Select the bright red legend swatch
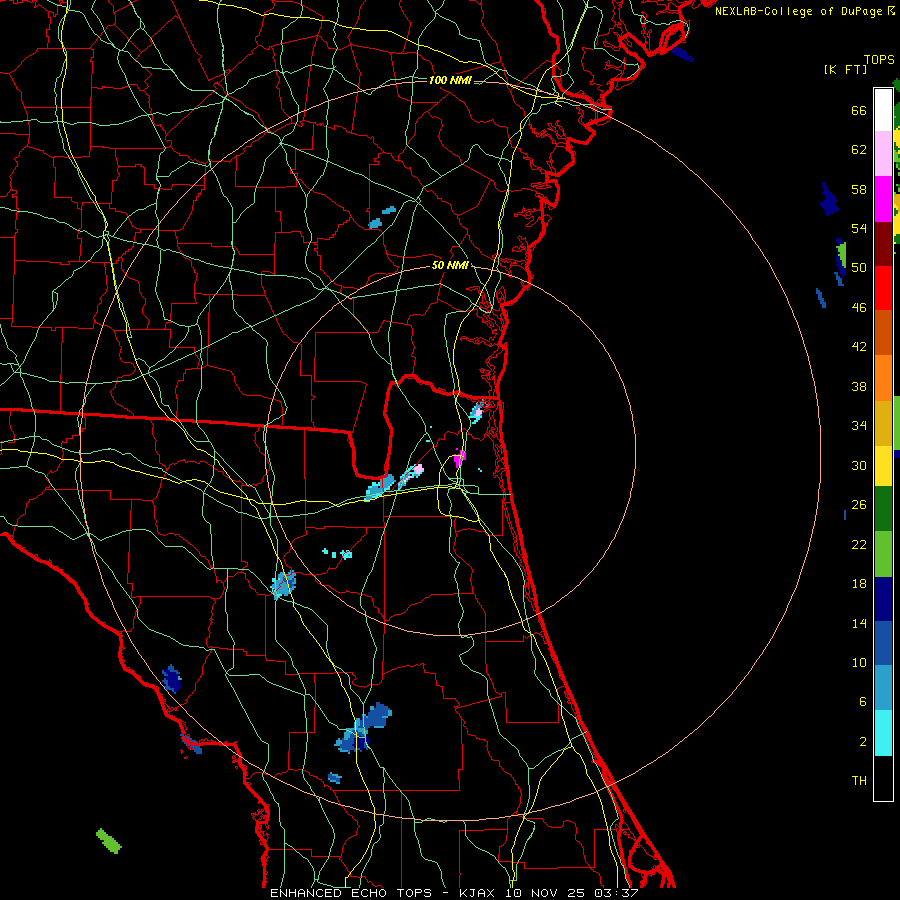900x900 pixels. point(883,288)
